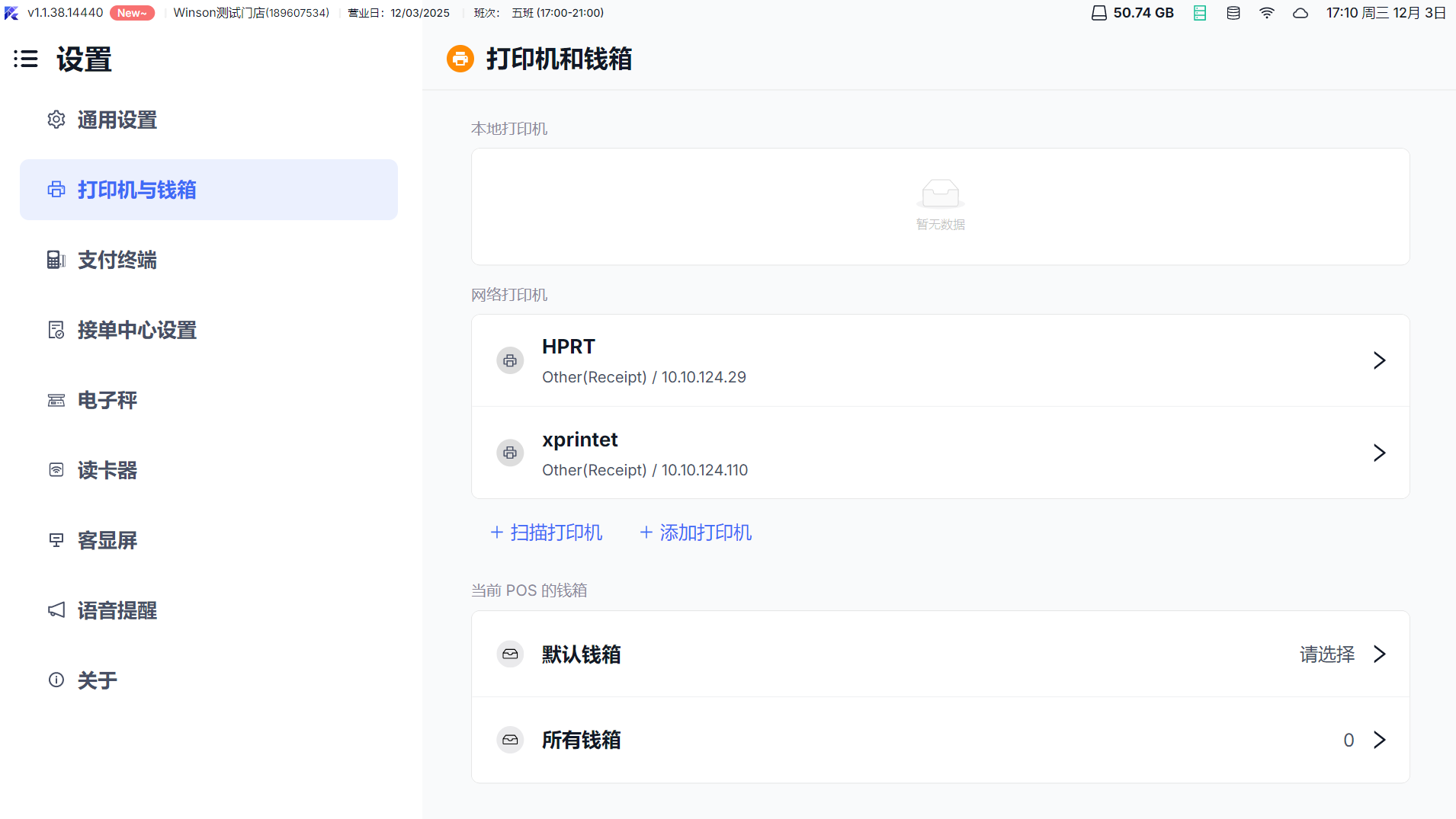This screenshot has width=1456, height=819.
Task: Click the 扫描打印机 link
Action: click(546, 533)
